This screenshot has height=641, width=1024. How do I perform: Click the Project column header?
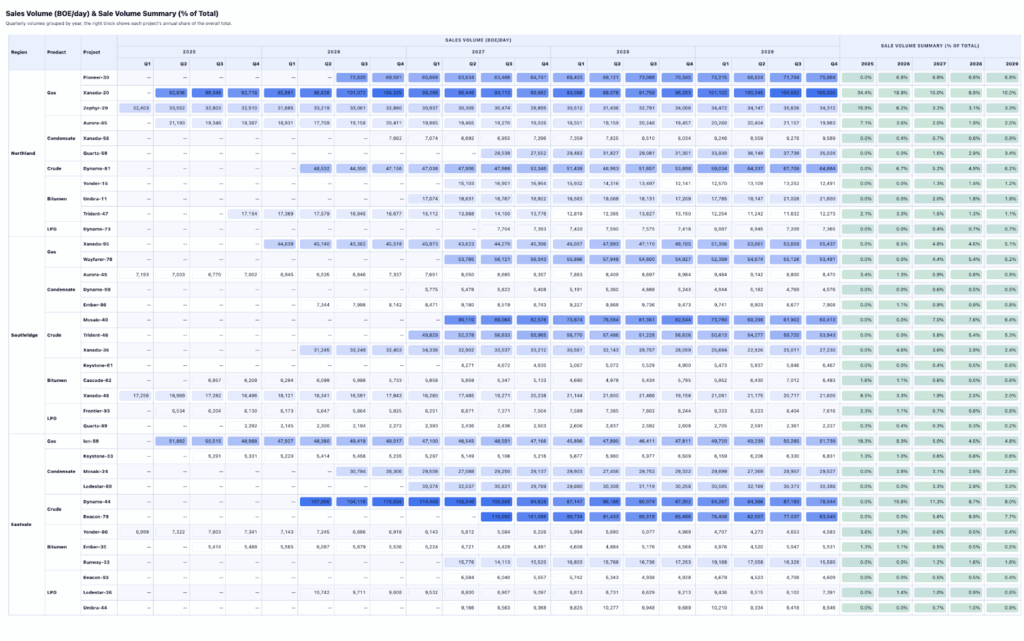coord(92,53)
